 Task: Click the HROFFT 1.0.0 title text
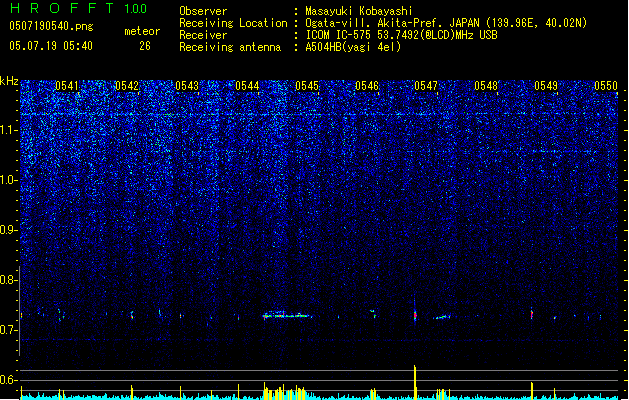click(x=79, y=8)
